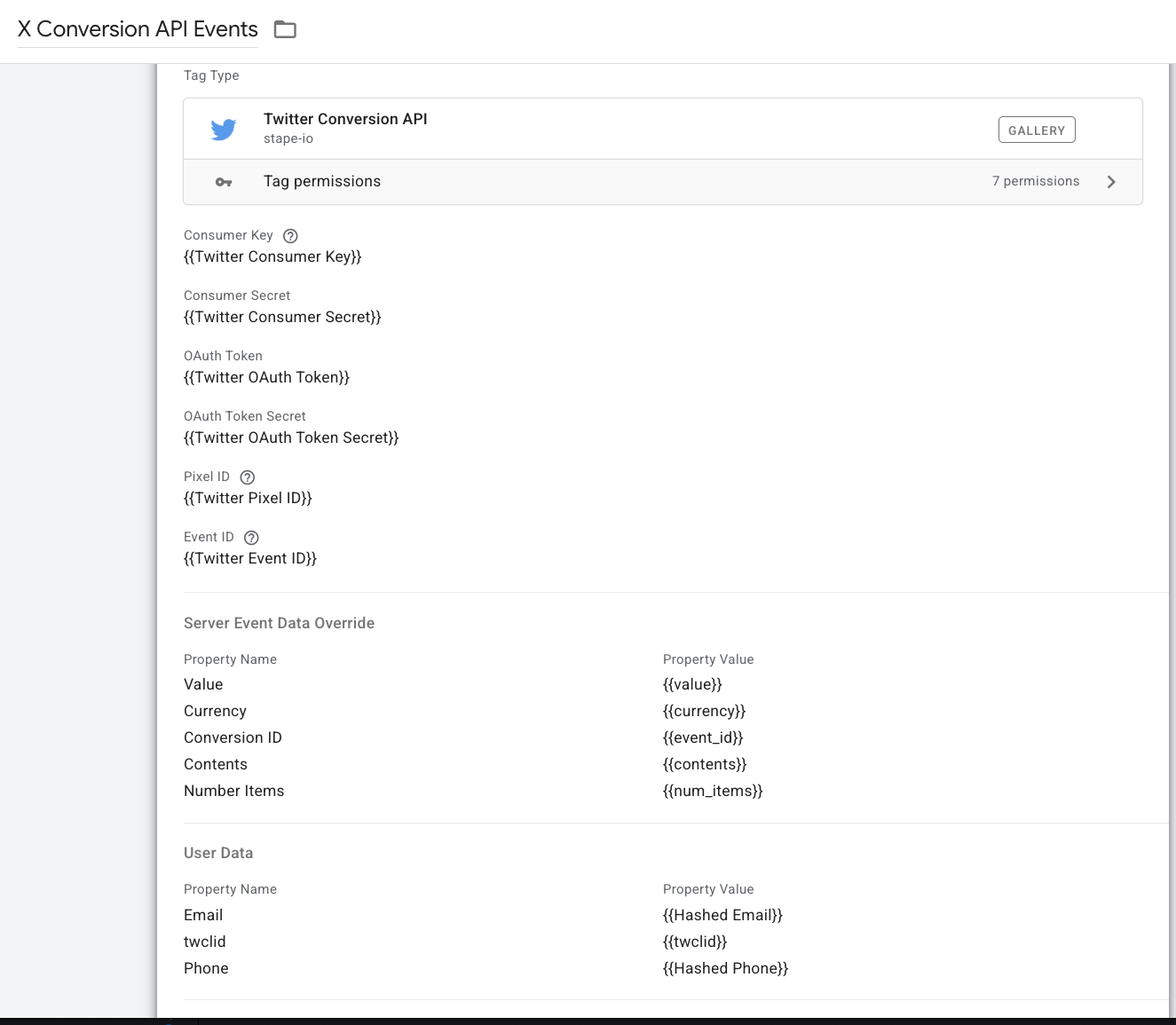Click the key icon beside Tag permissions
The width and height of the screenshot is (1176, 1025).
tap(224, 182)
